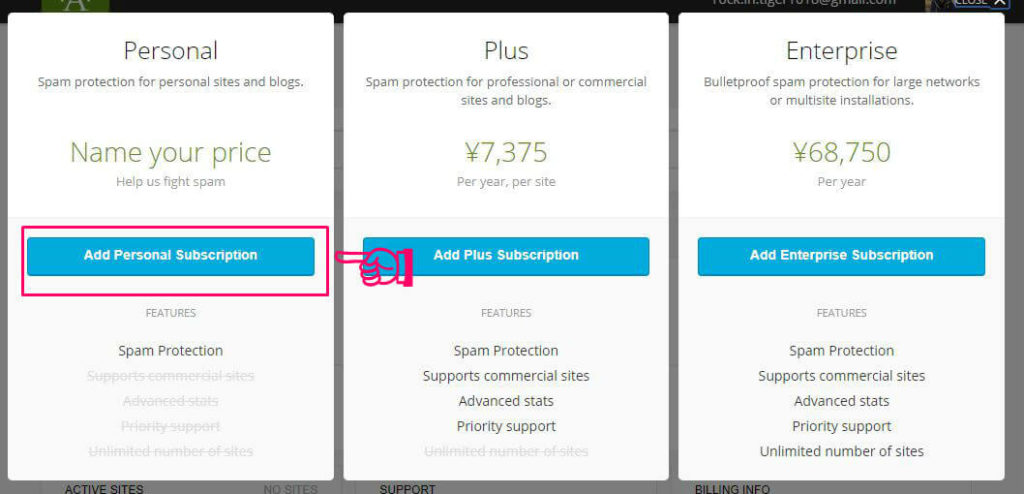The image size is (1024, 494).
Task: Click the pink pointing hand icon
Action: coord(376,266)
